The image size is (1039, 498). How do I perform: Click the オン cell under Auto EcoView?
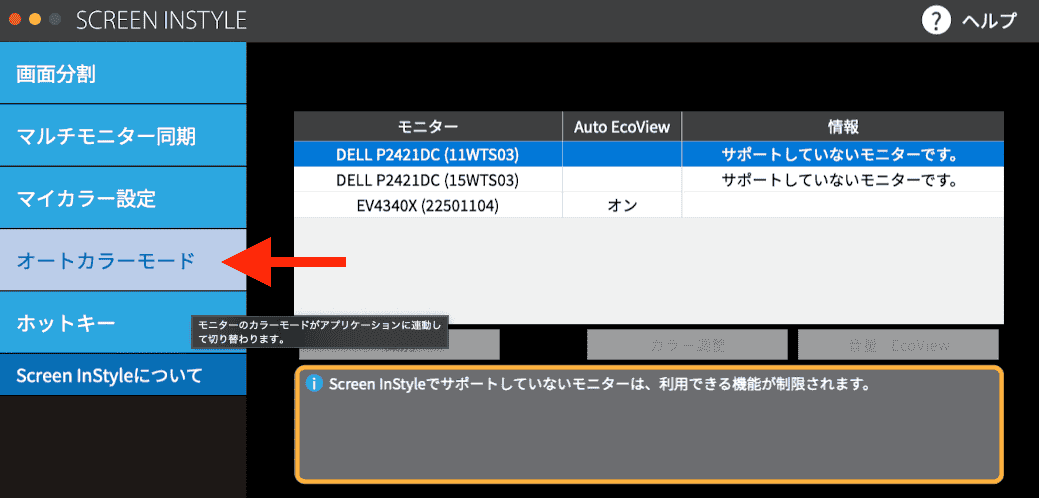point(622,206)
